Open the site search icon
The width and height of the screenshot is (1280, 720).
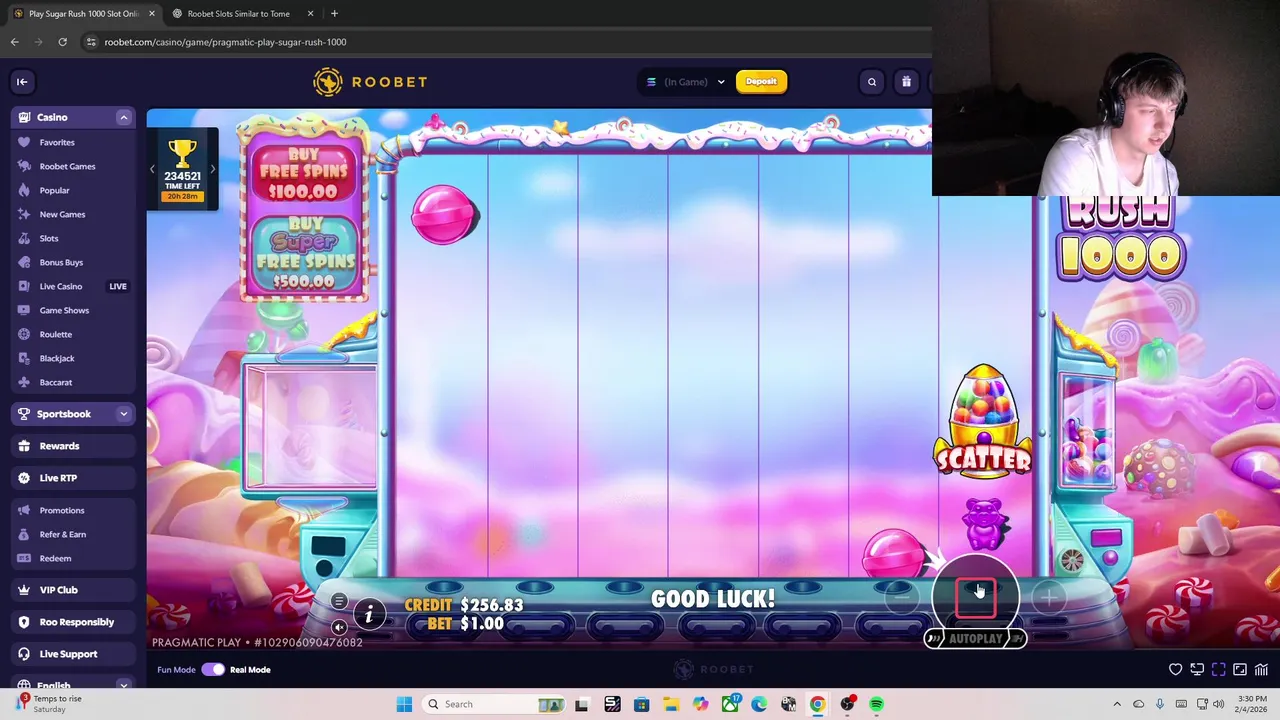coord(872,82)
